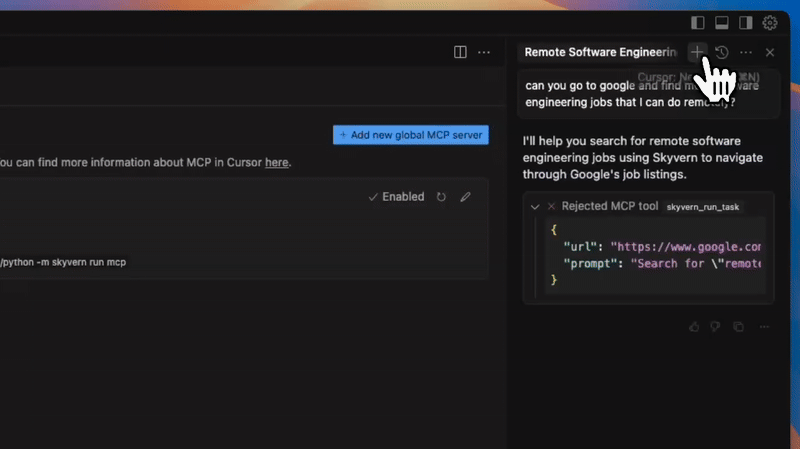Screen dimensions: 800x449
Task: Toggle the Enabled status of MCP server
Action: point(396,197)
